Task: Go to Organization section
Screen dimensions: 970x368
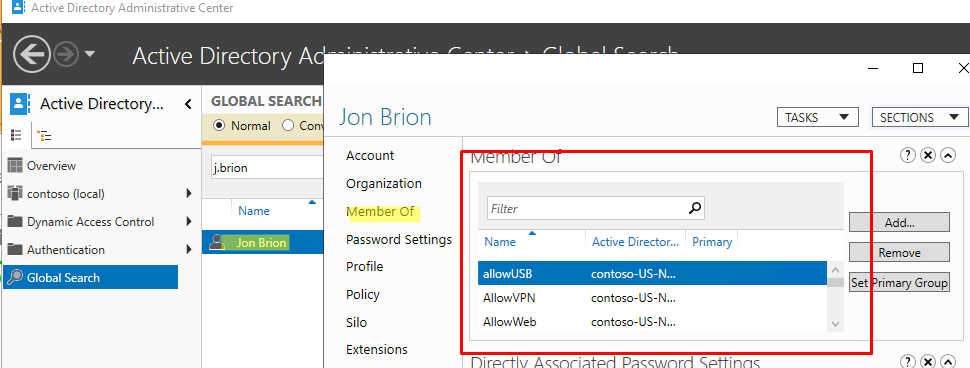Action: coord(384,184)
